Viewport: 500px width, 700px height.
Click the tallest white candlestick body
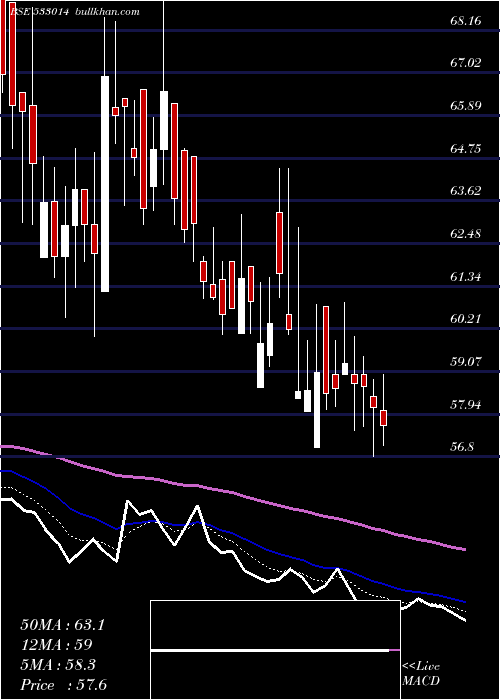(105, 184)
